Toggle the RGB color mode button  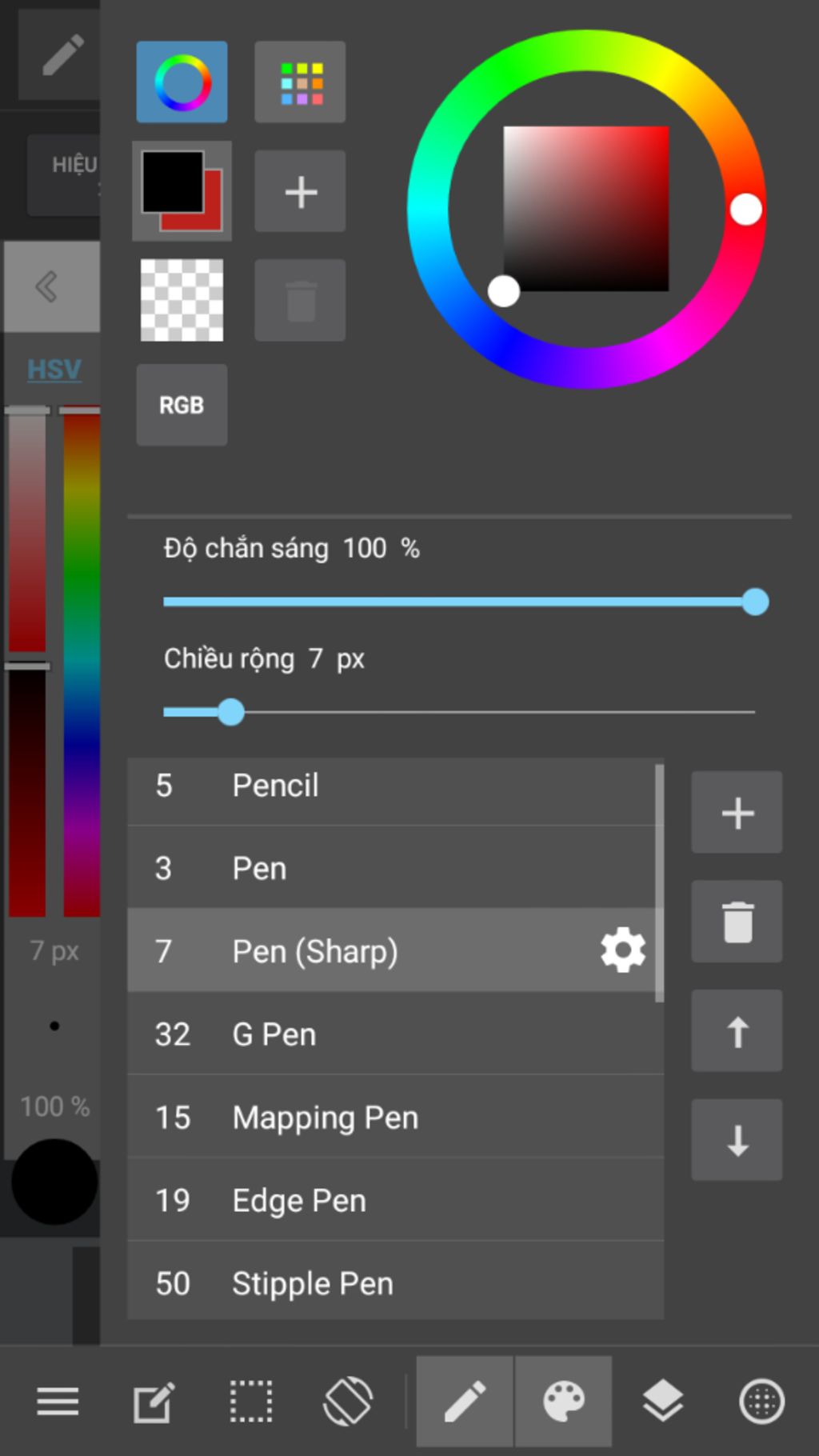(182, 406)
